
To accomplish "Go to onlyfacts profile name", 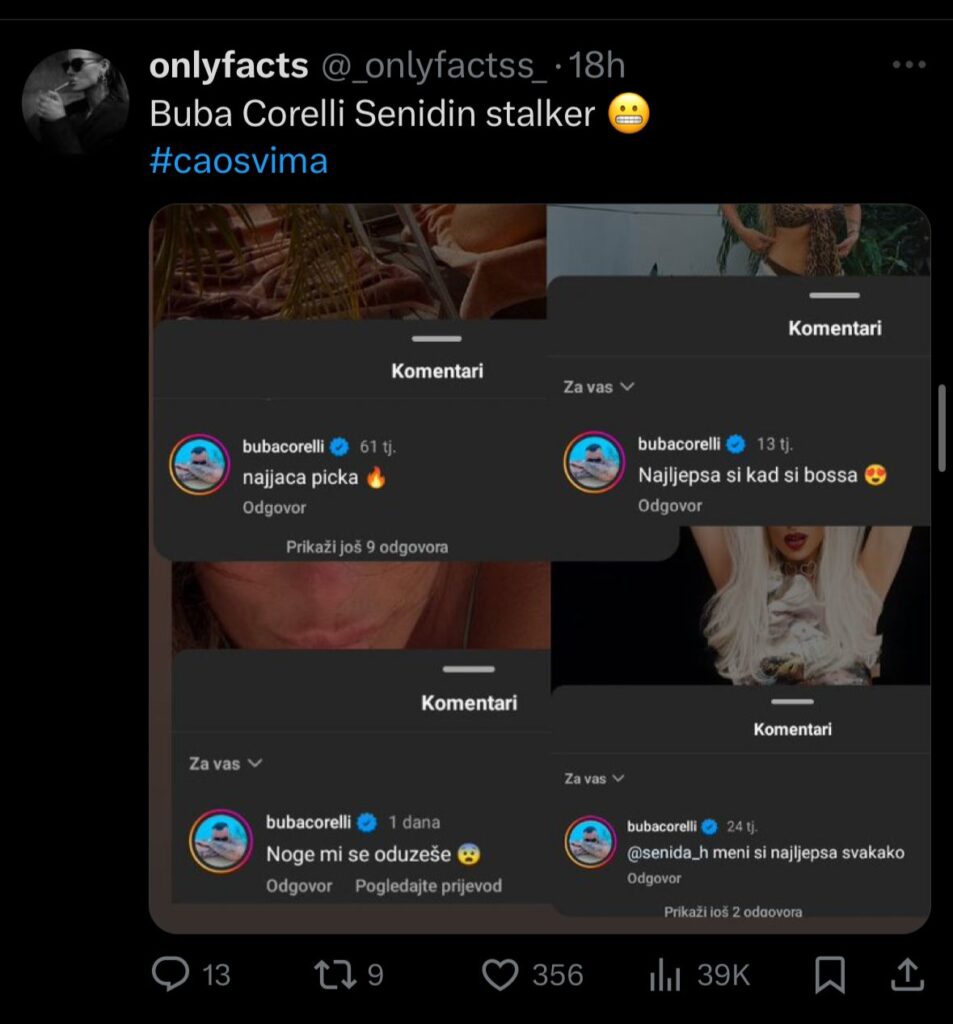I will [x=228, y=66].
